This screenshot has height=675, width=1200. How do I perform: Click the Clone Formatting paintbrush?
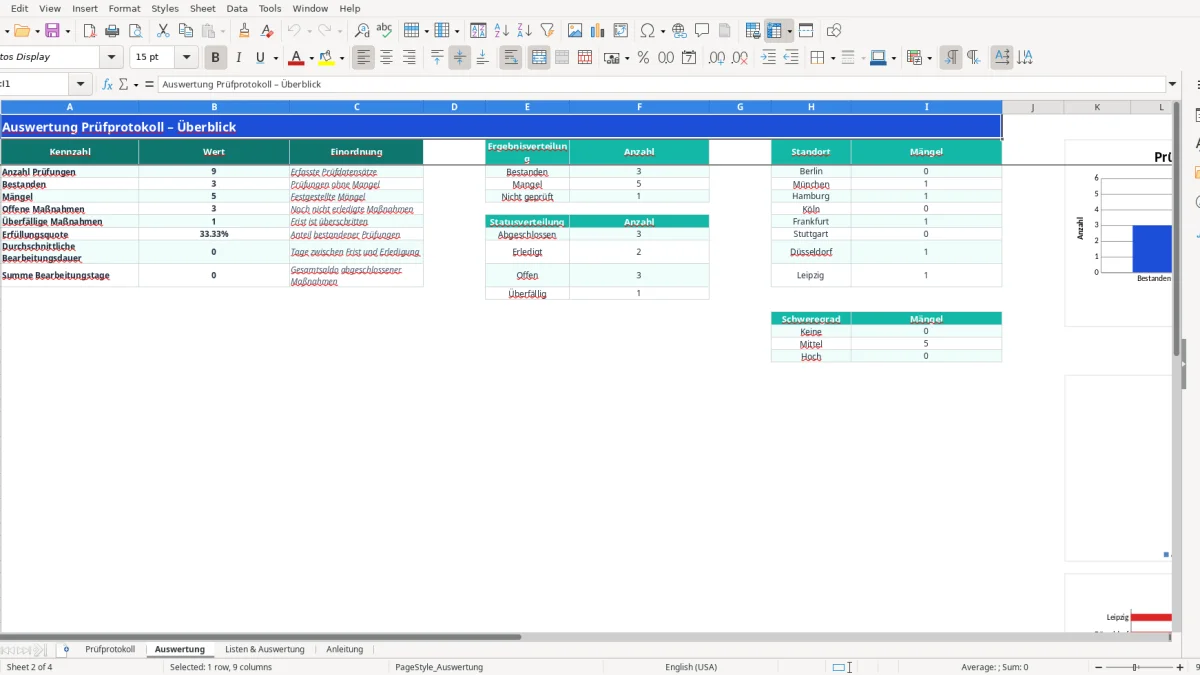(244, 31)
